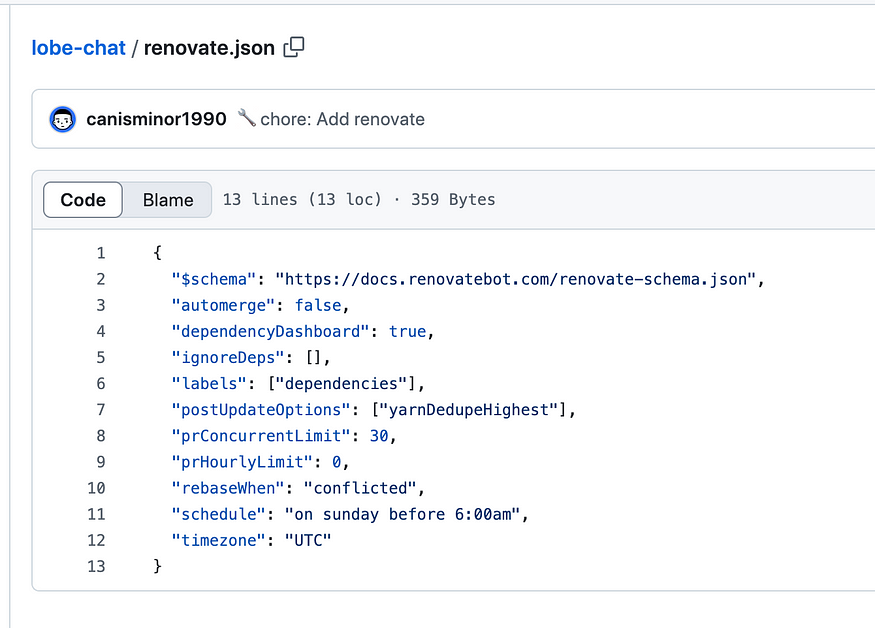The image size is (875, 628).
Task: Click the "UTC" string value
Action: pyautogui.click(x=308, y=540)
